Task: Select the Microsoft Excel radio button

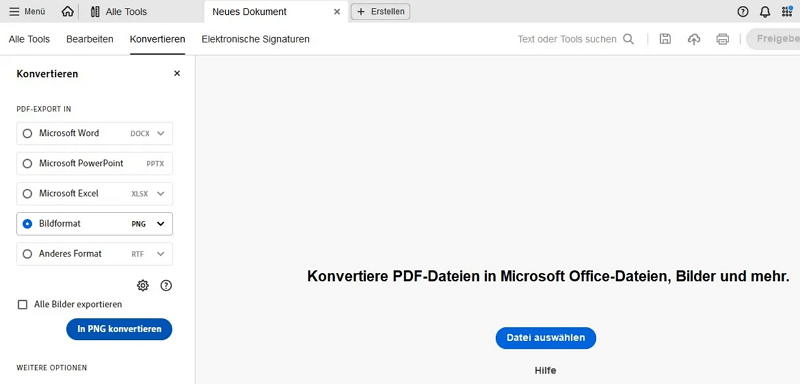Action: [x=28, y=194]
